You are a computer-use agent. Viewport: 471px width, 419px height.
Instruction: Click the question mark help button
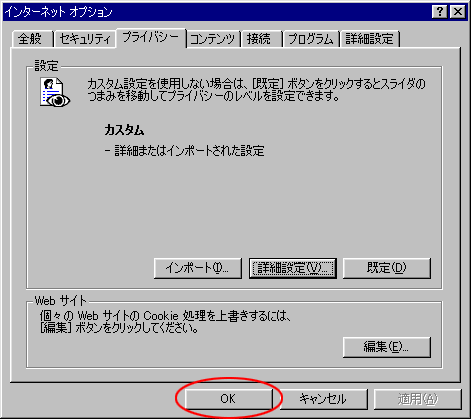pyautogui.click(x=440, y=12)
